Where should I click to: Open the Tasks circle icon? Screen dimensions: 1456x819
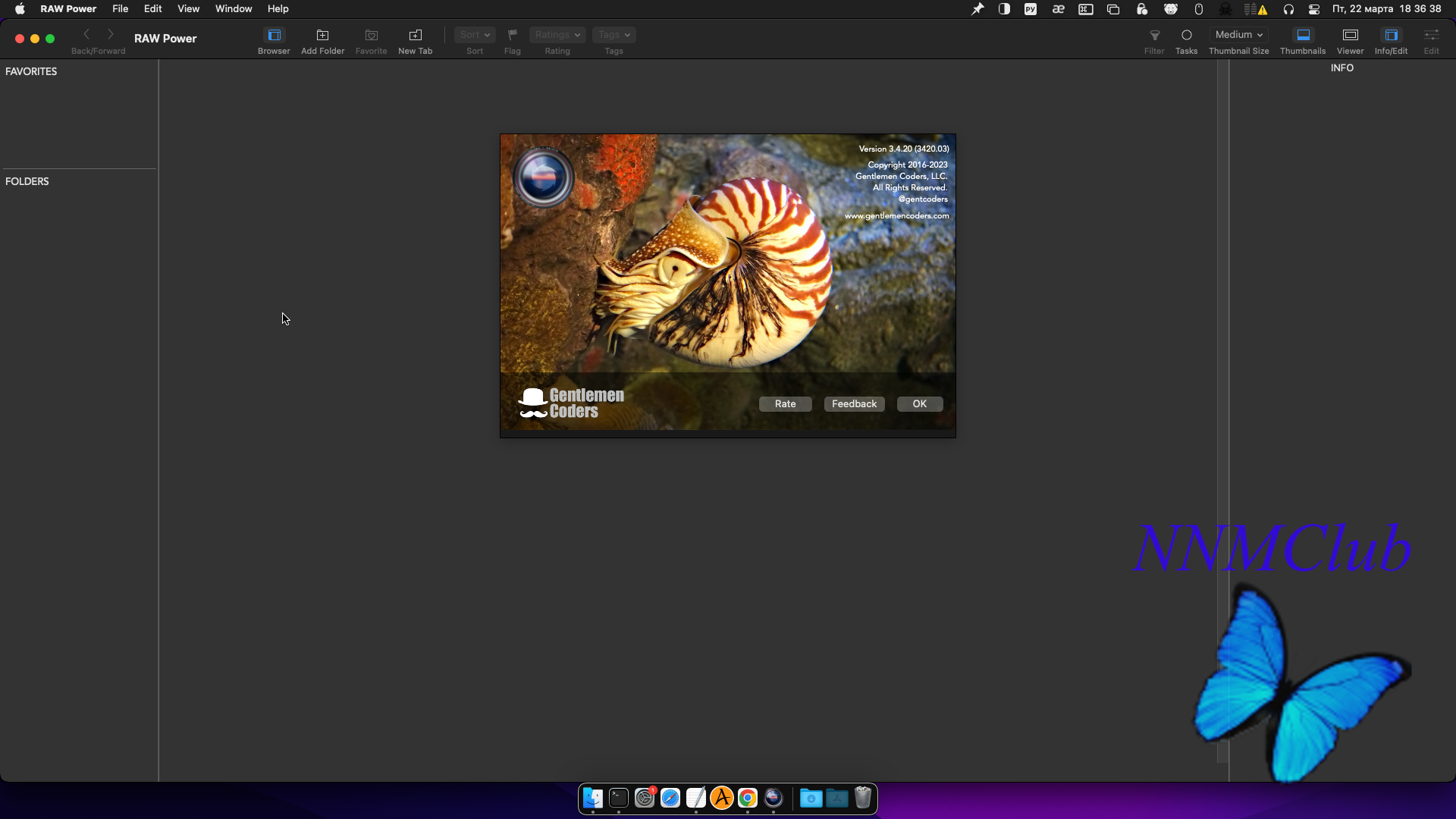point(1186,35)
